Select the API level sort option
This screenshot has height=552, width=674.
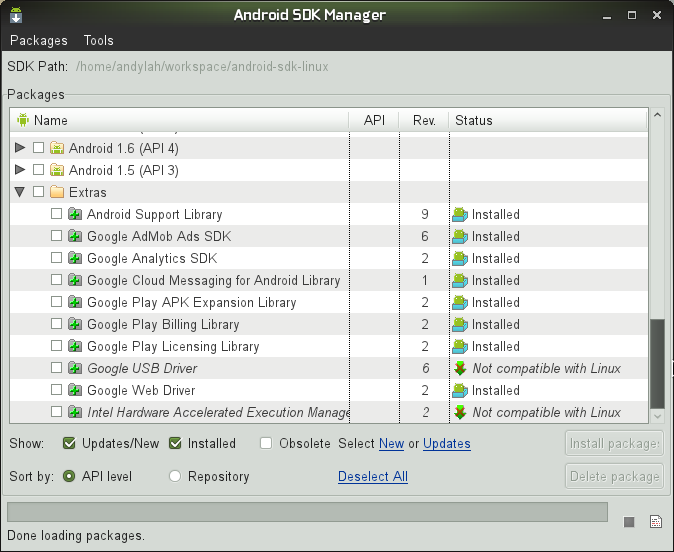pos(69,476)
